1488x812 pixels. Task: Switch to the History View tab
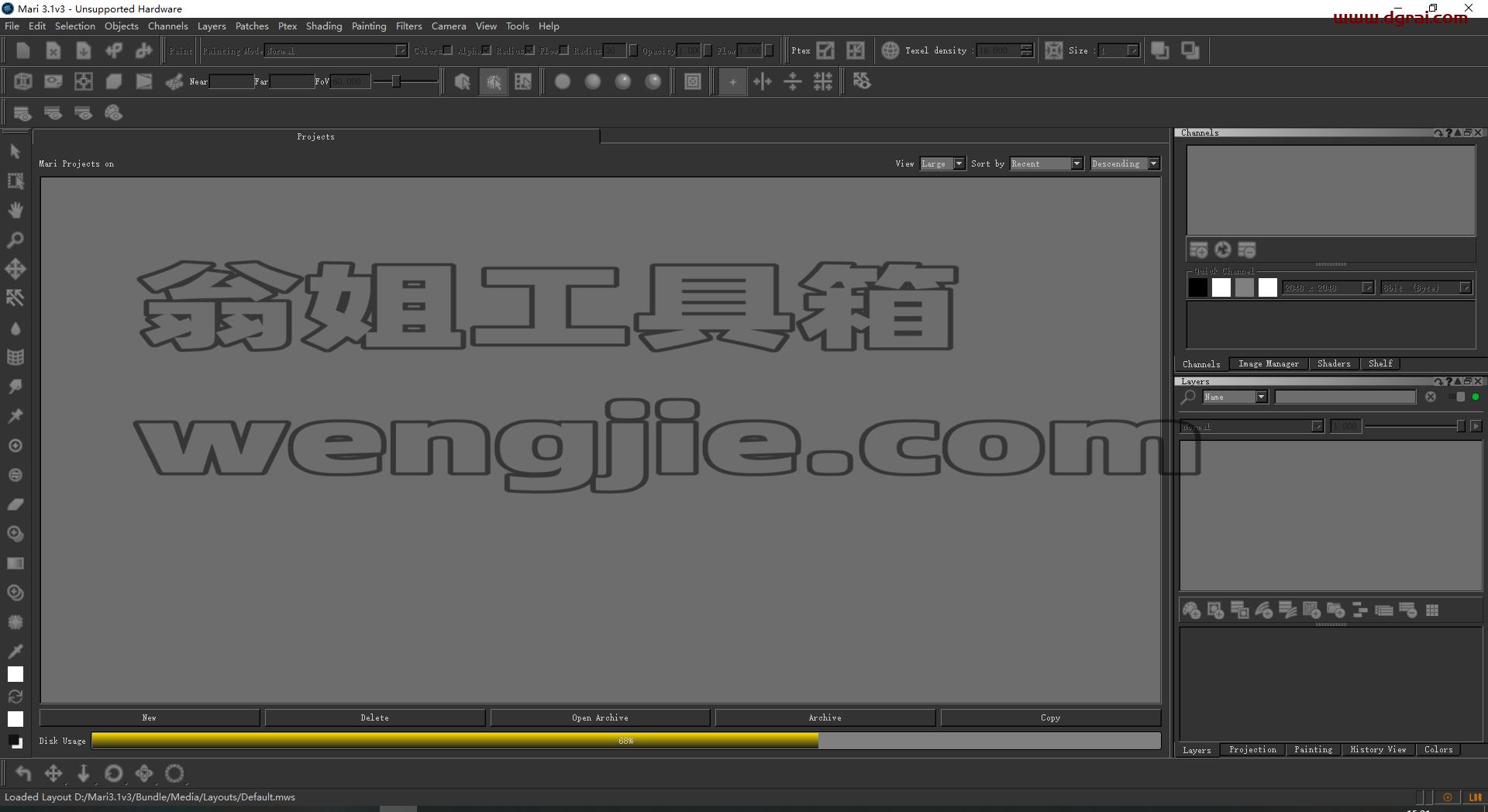[x=1377, y=749]
